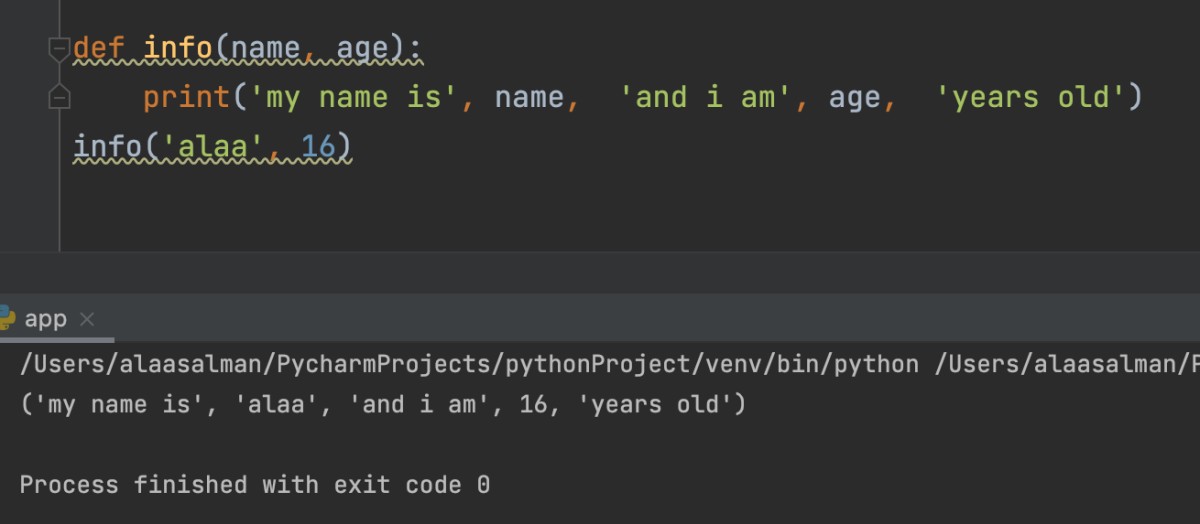This screenshot has height=524, width=1200.
Task: Click the 'Process finished with exit code 0' message
Action: point(254,485)
